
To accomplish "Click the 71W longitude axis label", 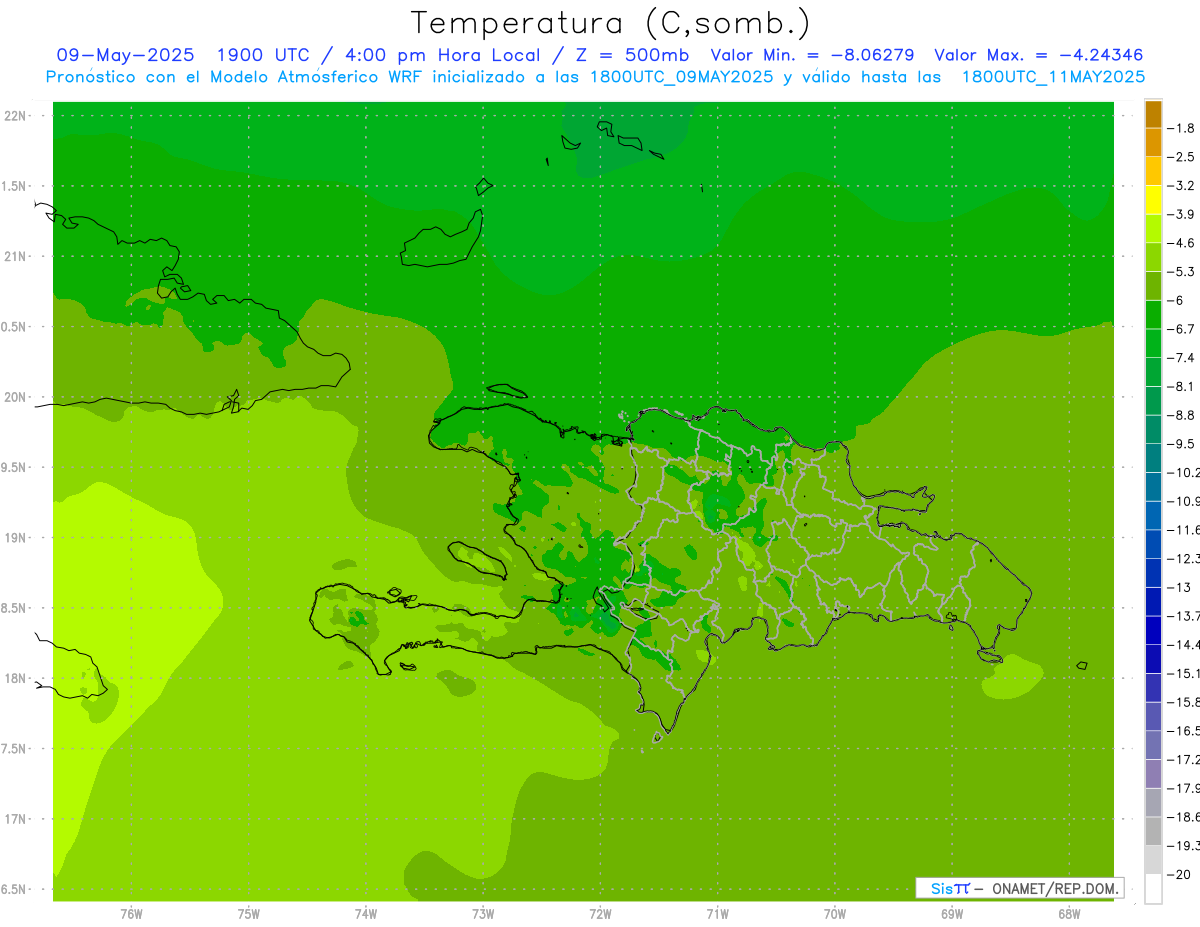I will (x=717, y=914).
